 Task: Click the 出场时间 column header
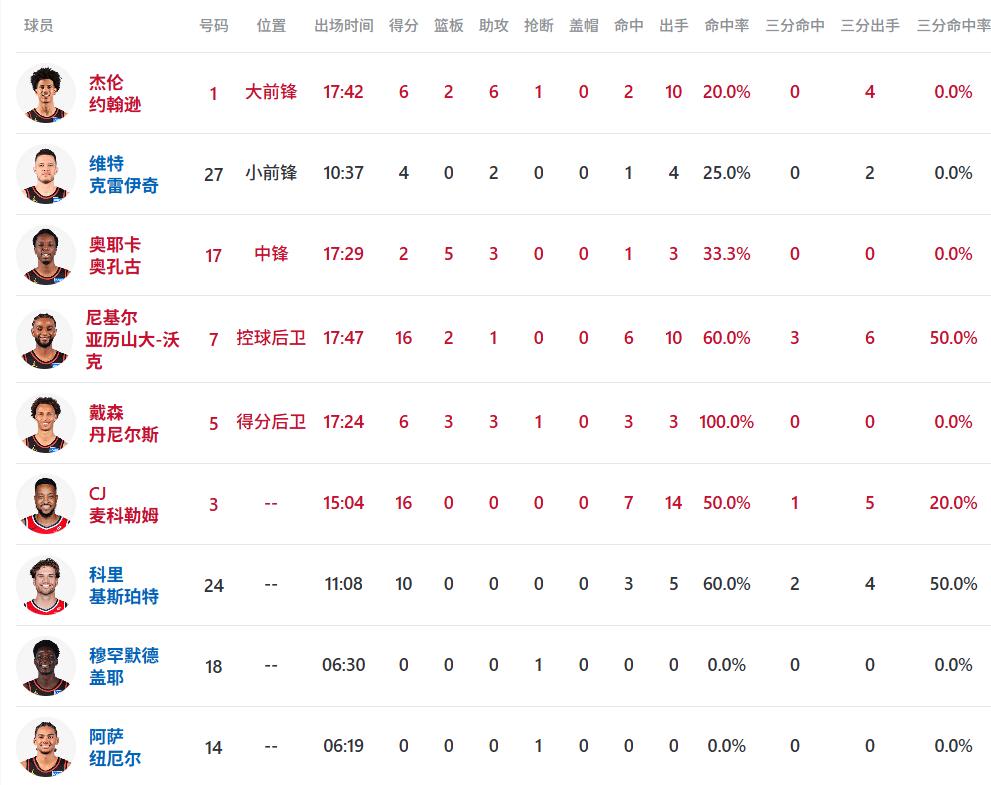tap(343, 25)
